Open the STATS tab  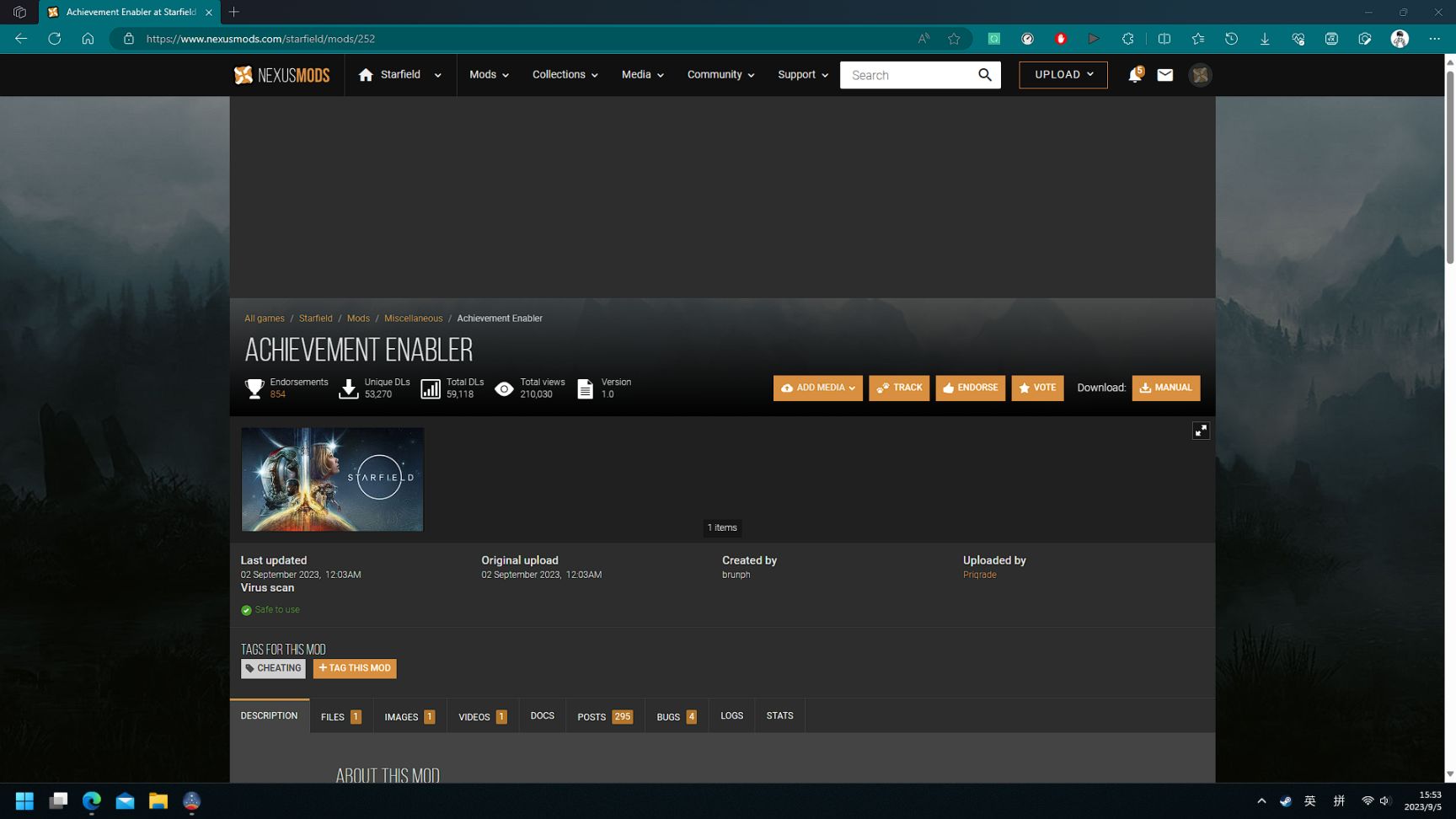[779, 715]
